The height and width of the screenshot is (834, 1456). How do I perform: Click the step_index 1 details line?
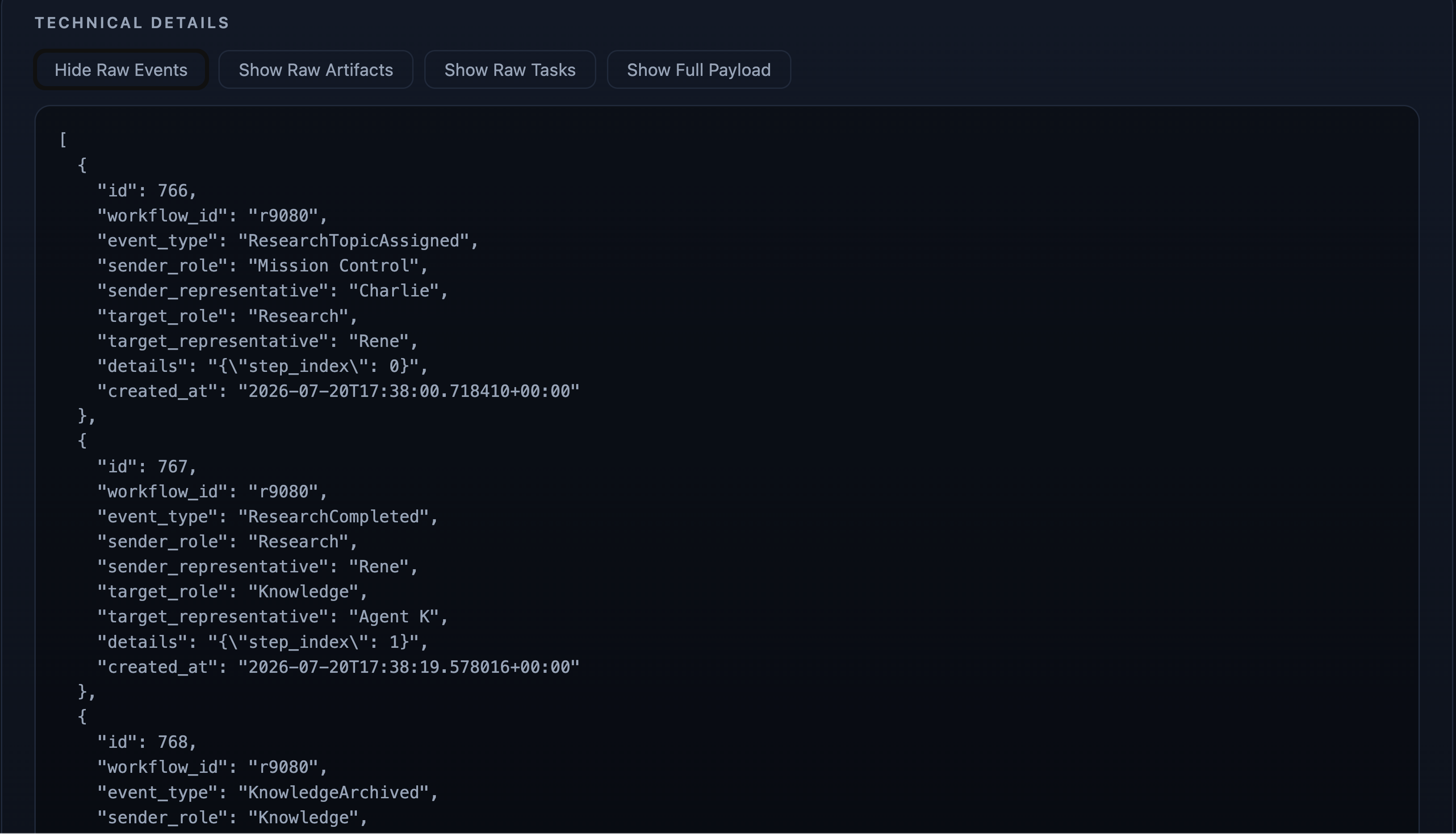(263, 642)
